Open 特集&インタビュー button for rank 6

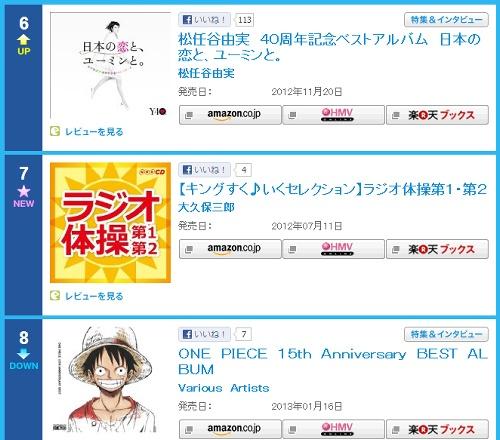point(446,20)
